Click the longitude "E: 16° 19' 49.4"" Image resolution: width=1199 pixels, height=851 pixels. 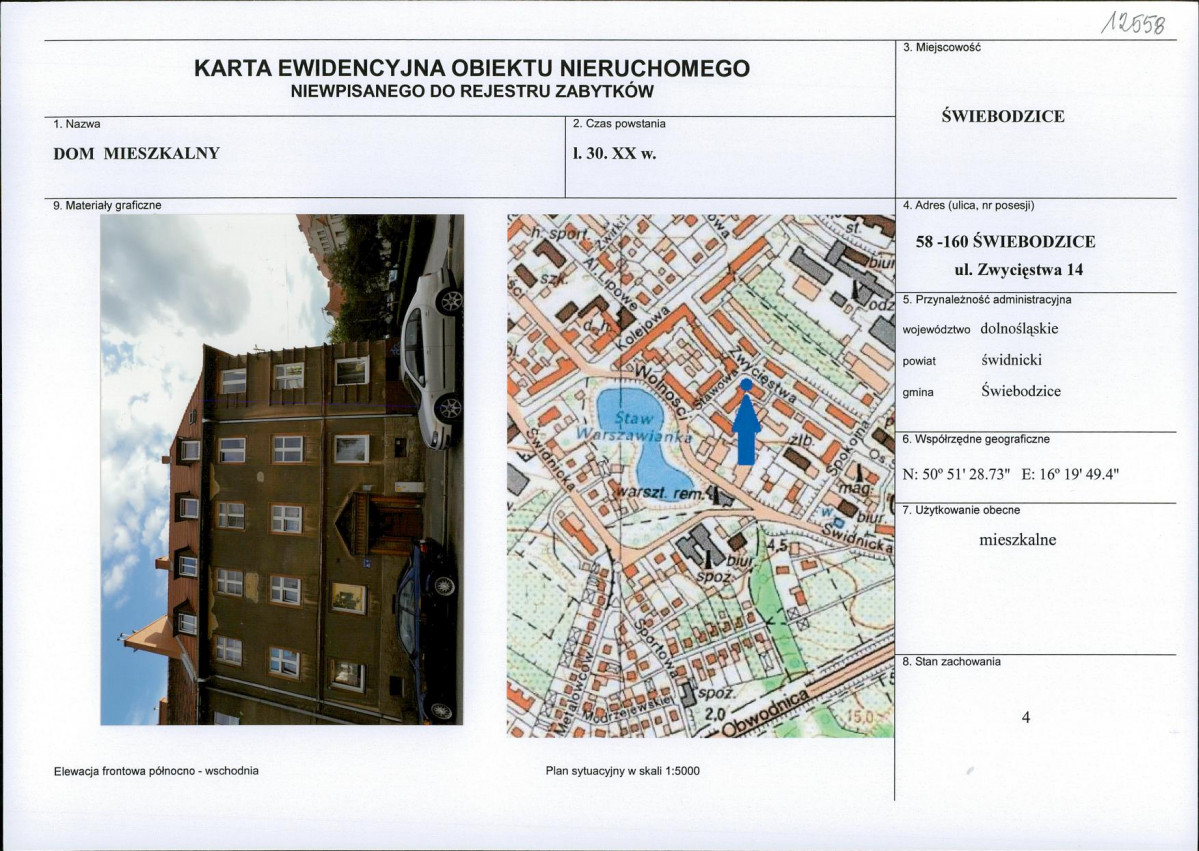coord(1070,474)
